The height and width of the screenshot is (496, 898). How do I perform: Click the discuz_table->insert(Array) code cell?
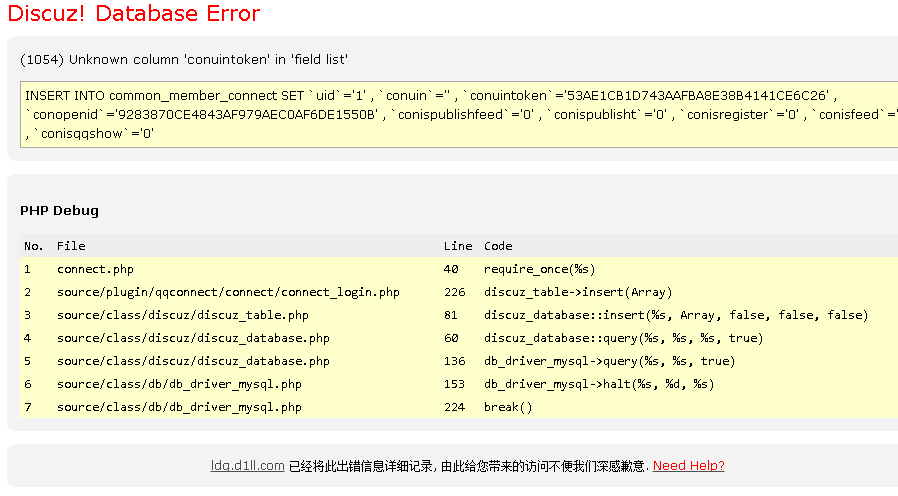click(x=578, y=292)
